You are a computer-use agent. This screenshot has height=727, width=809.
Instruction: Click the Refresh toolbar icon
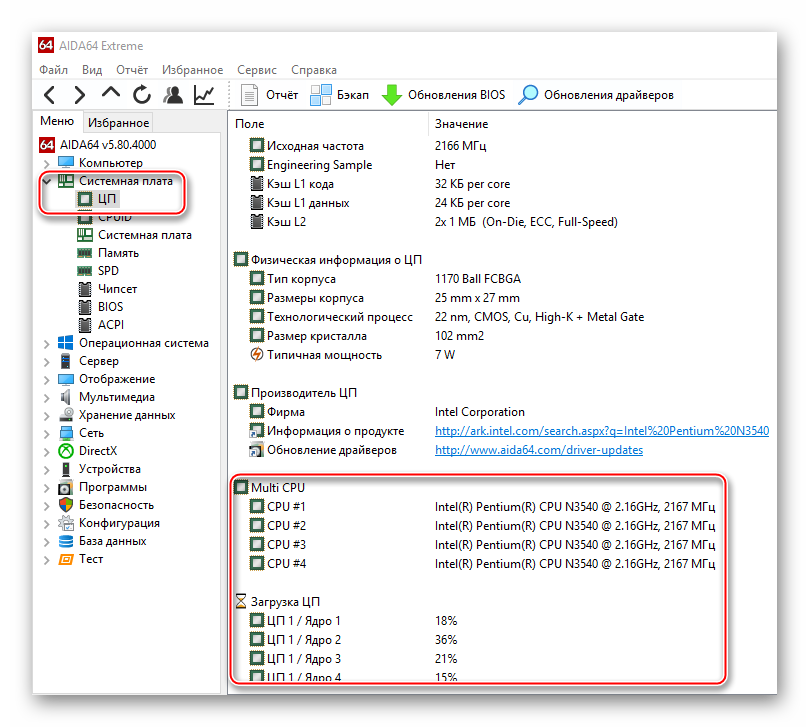142,95
